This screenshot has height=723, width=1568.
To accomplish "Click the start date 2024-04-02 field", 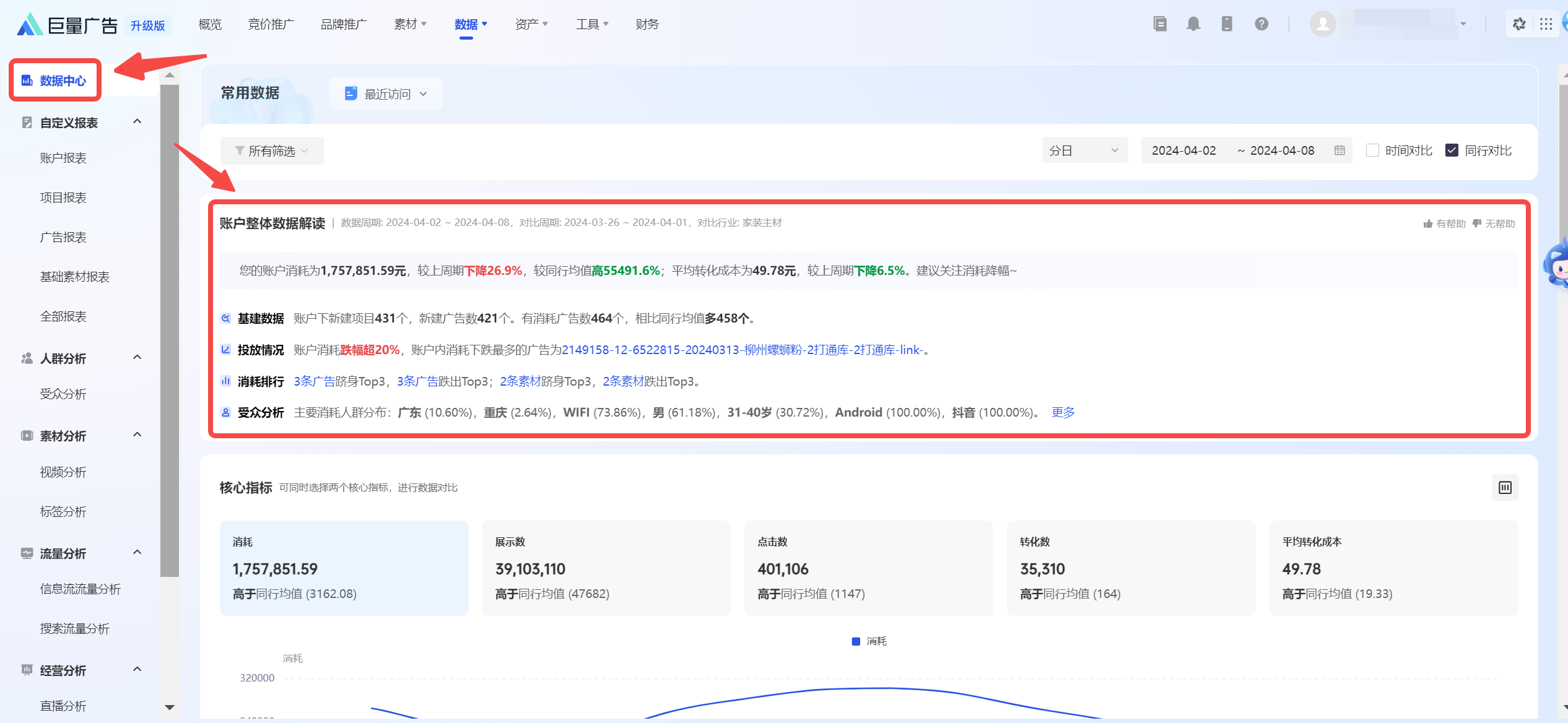I will tap(1183, 150).
